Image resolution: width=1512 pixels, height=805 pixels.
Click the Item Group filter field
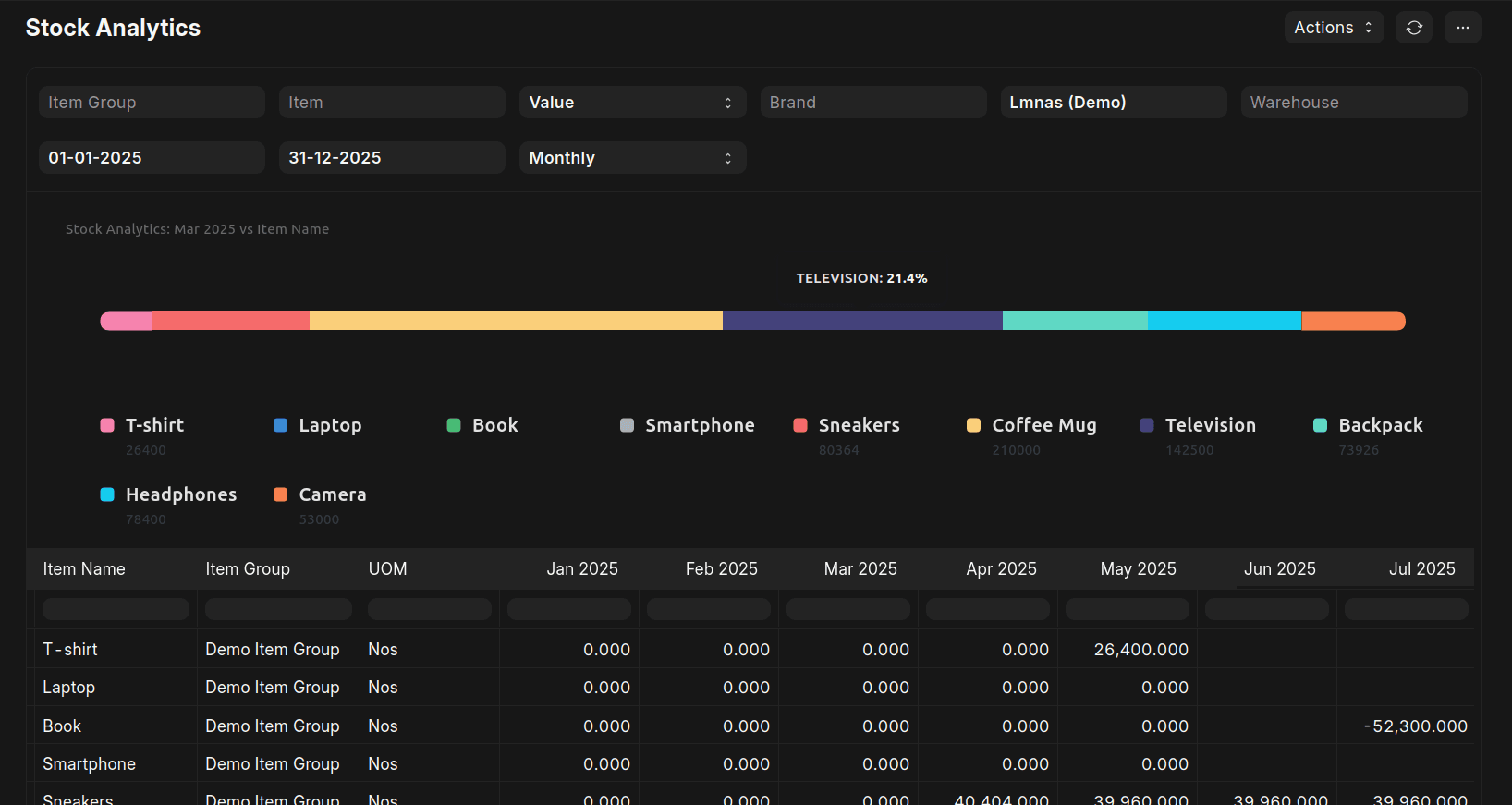pyautogui.click(x=152, y=103)
